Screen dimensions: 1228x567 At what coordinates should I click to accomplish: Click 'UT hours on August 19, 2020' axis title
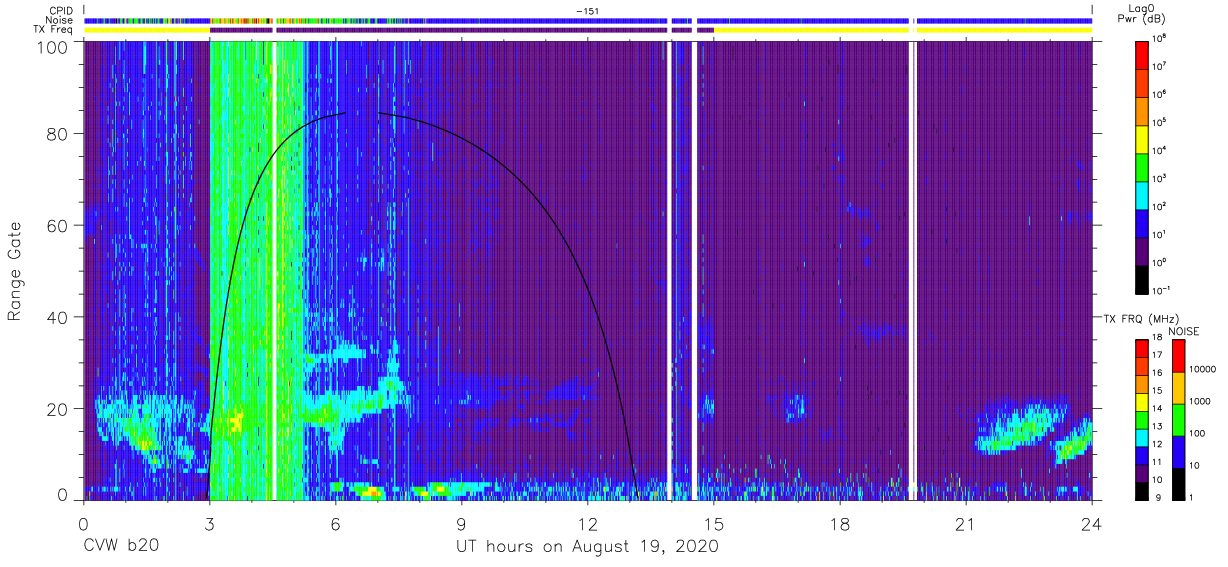[587, 546]
